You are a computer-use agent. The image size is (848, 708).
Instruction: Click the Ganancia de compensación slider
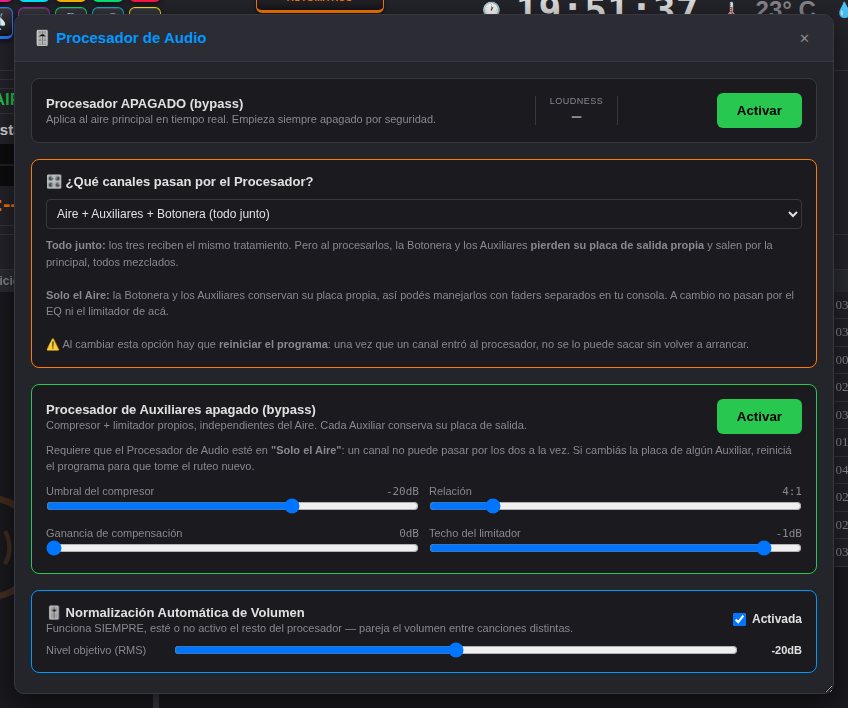[232, 548]
